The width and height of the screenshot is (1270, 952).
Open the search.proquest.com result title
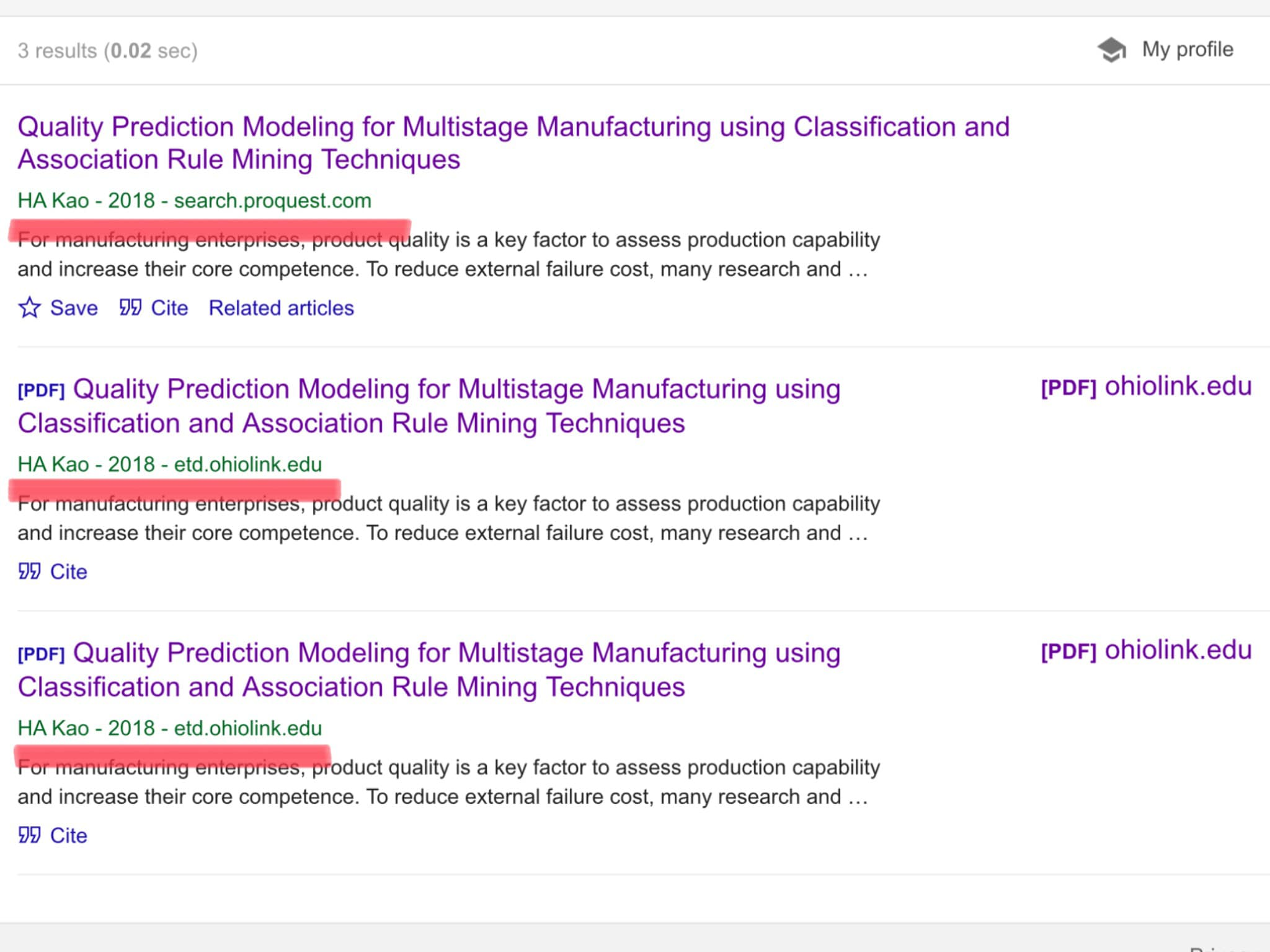click(513, 143)
